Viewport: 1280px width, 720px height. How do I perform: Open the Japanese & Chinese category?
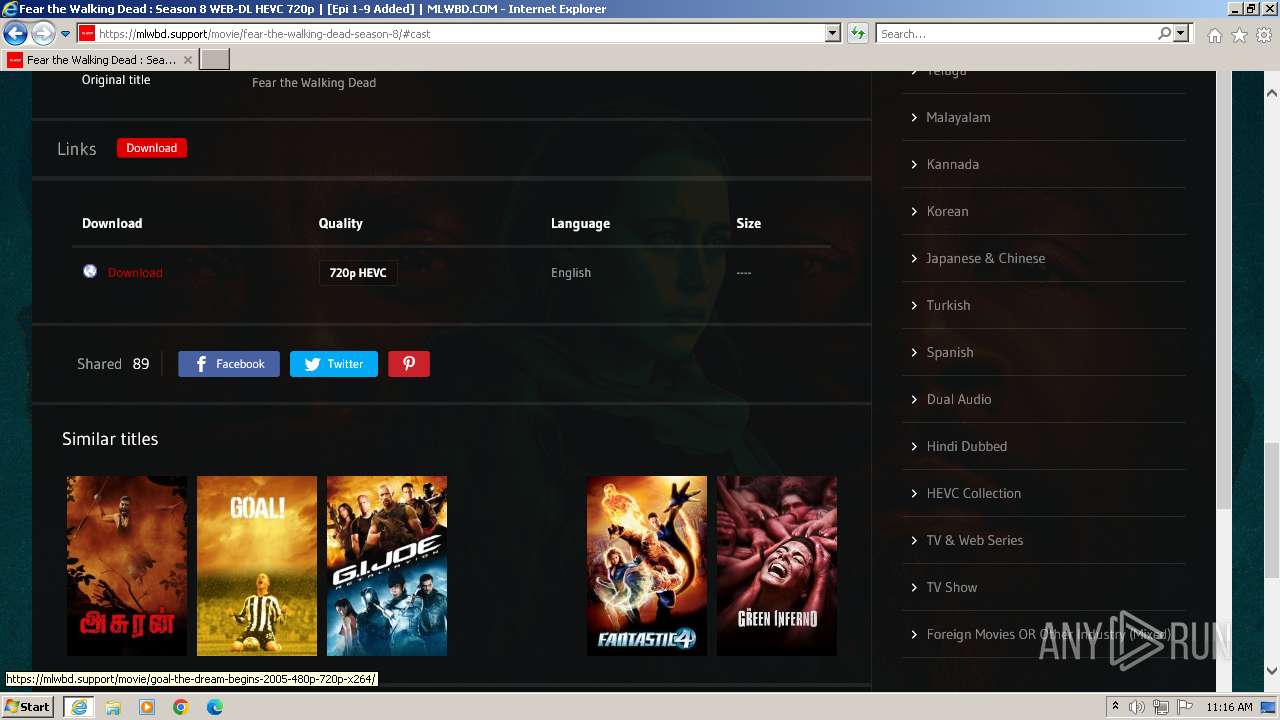point(985,258)
